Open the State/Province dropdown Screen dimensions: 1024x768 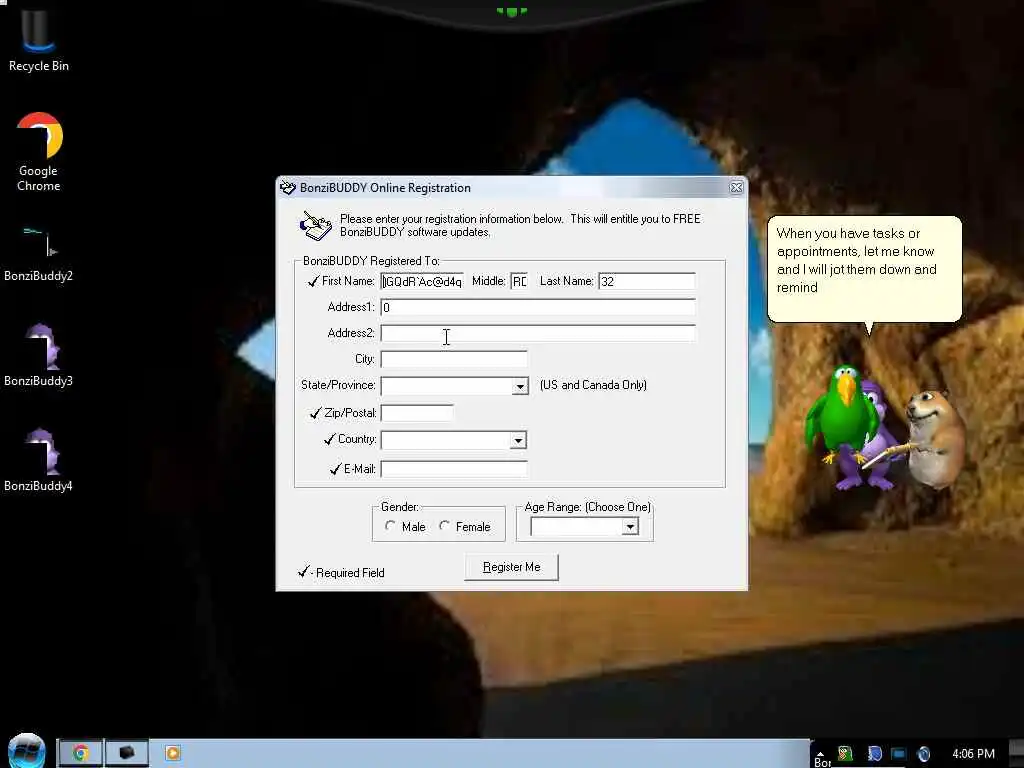[x=520, y=386]
